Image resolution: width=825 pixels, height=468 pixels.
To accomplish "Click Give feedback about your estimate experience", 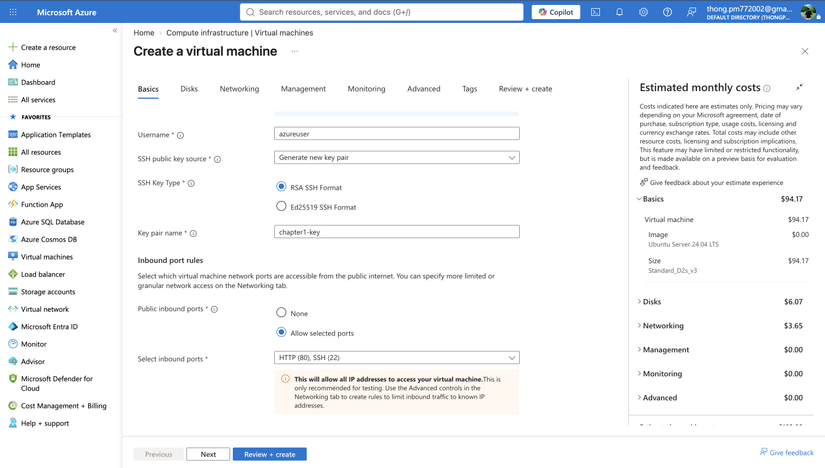I will click(711, 182).
